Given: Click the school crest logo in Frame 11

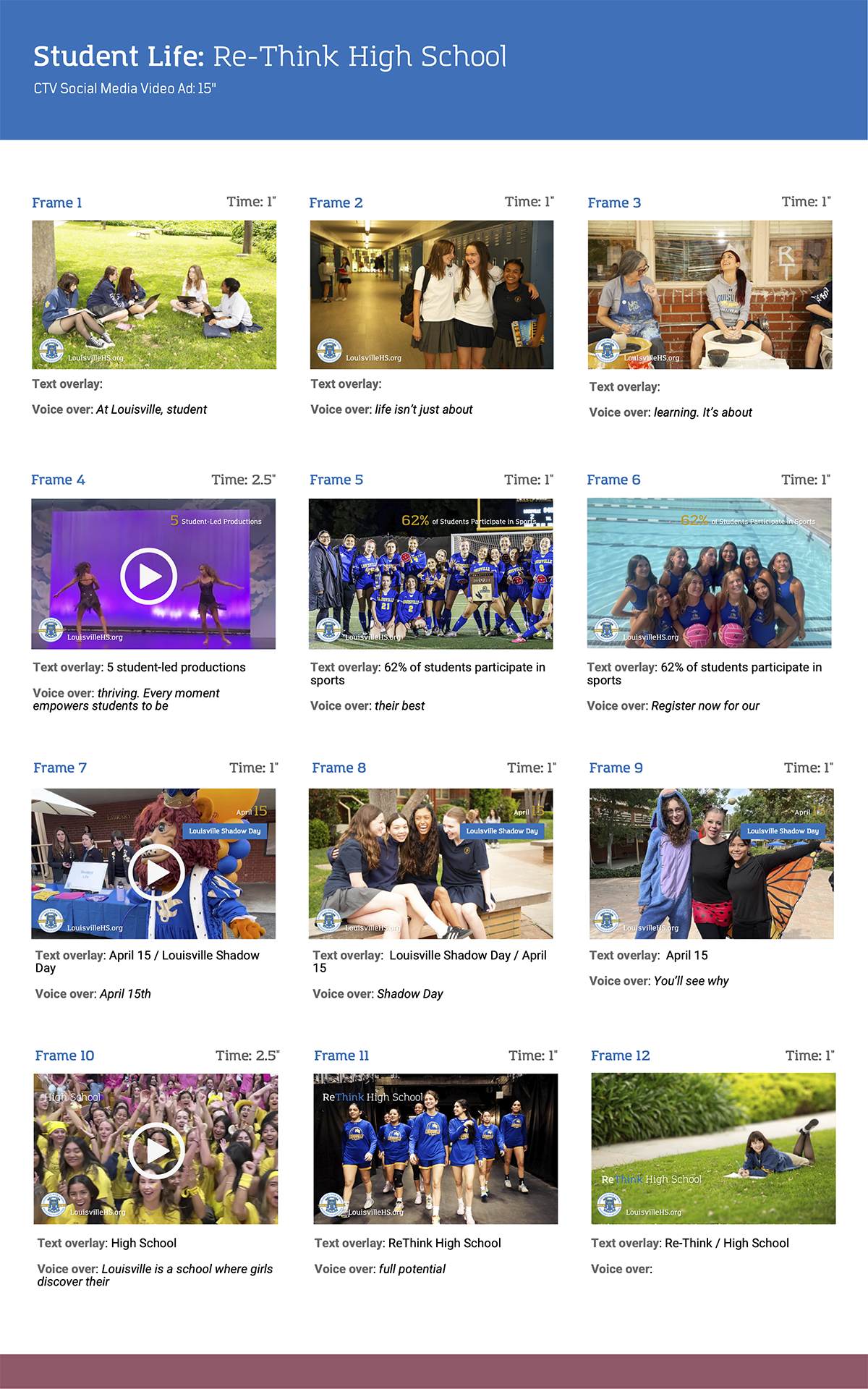Looking at the screenshot, I should click(331, 1206).
